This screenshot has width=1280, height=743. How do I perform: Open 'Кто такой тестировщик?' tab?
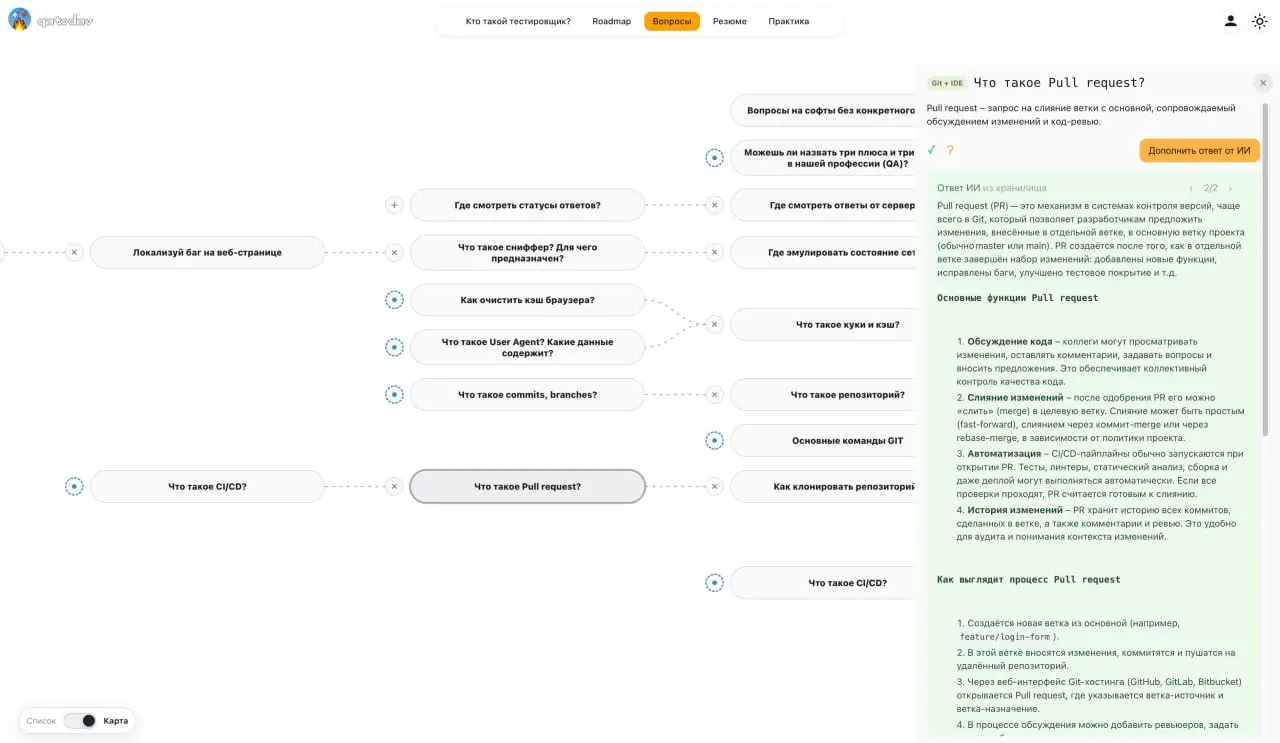click(518, 21)
